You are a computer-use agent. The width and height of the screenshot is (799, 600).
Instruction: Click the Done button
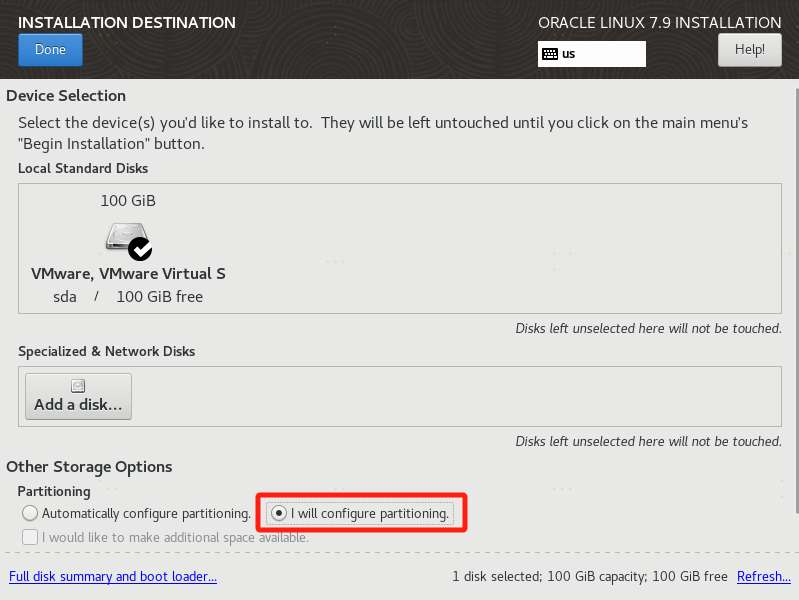(x=50, y=50)
